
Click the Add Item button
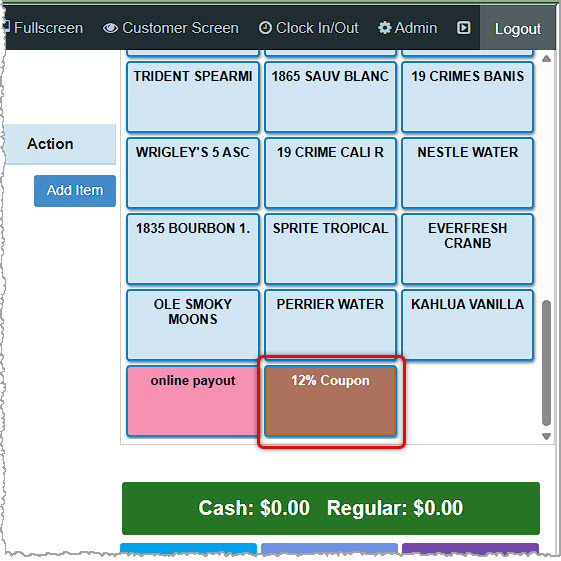point(75,191)
